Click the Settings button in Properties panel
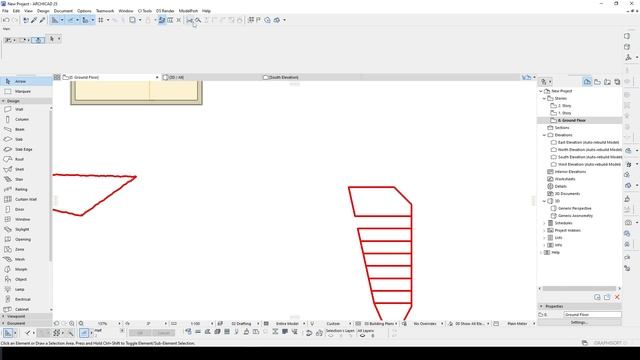 [x=579, y=322]
